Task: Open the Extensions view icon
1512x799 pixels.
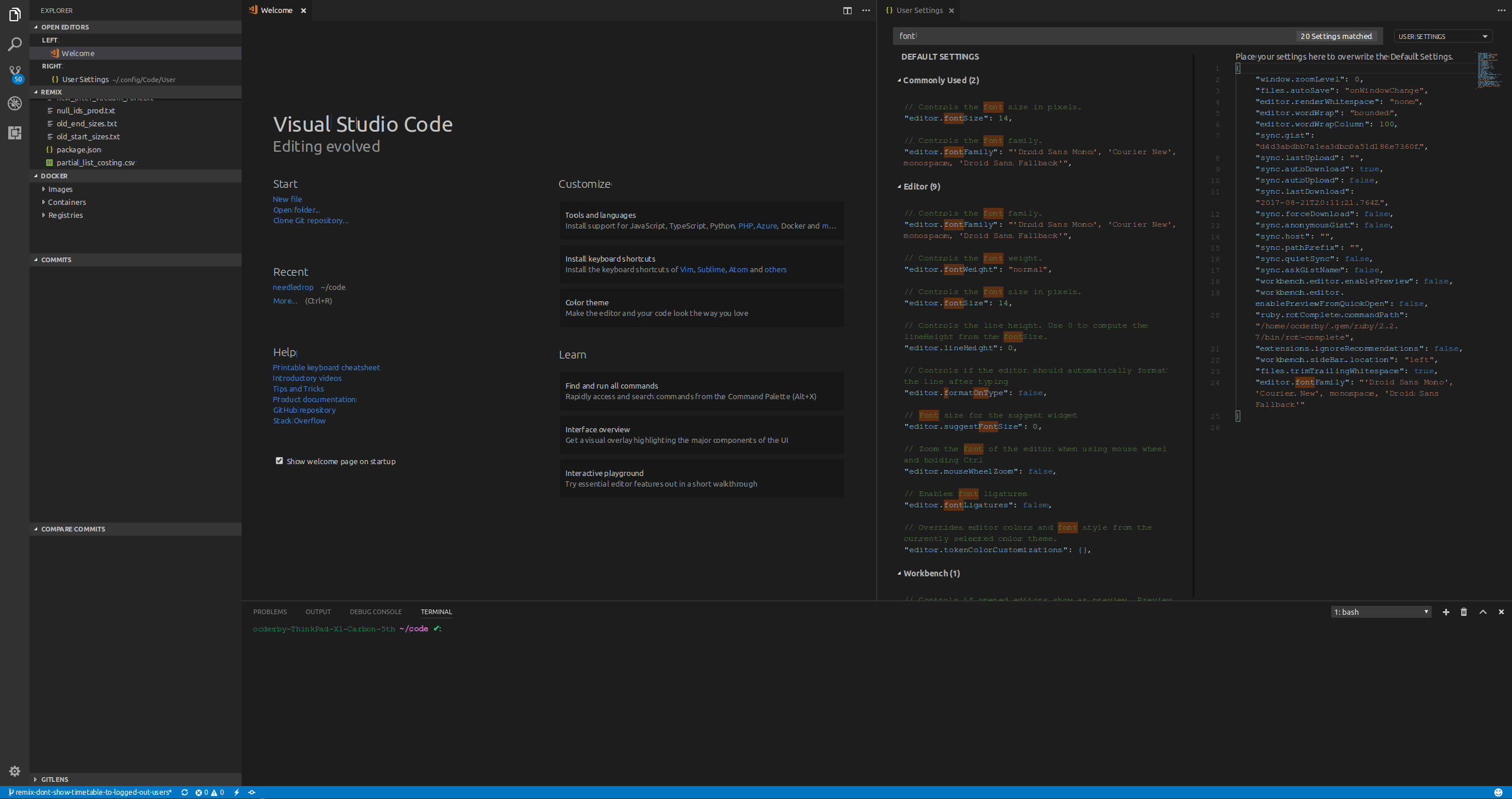Action: tap(15, 133)
